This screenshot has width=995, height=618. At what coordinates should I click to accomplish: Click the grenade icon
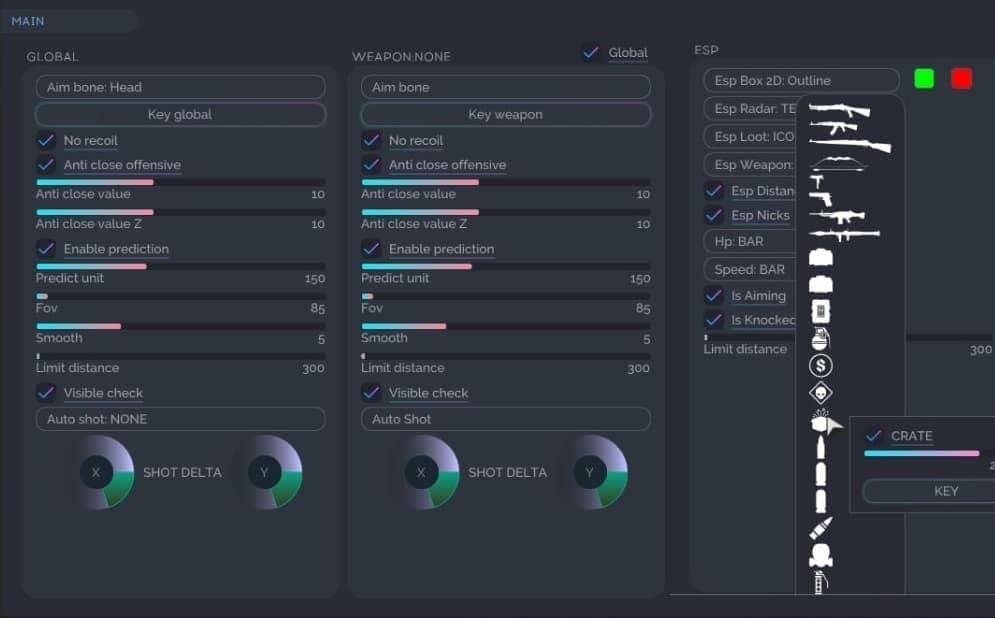tap(820, 338)
